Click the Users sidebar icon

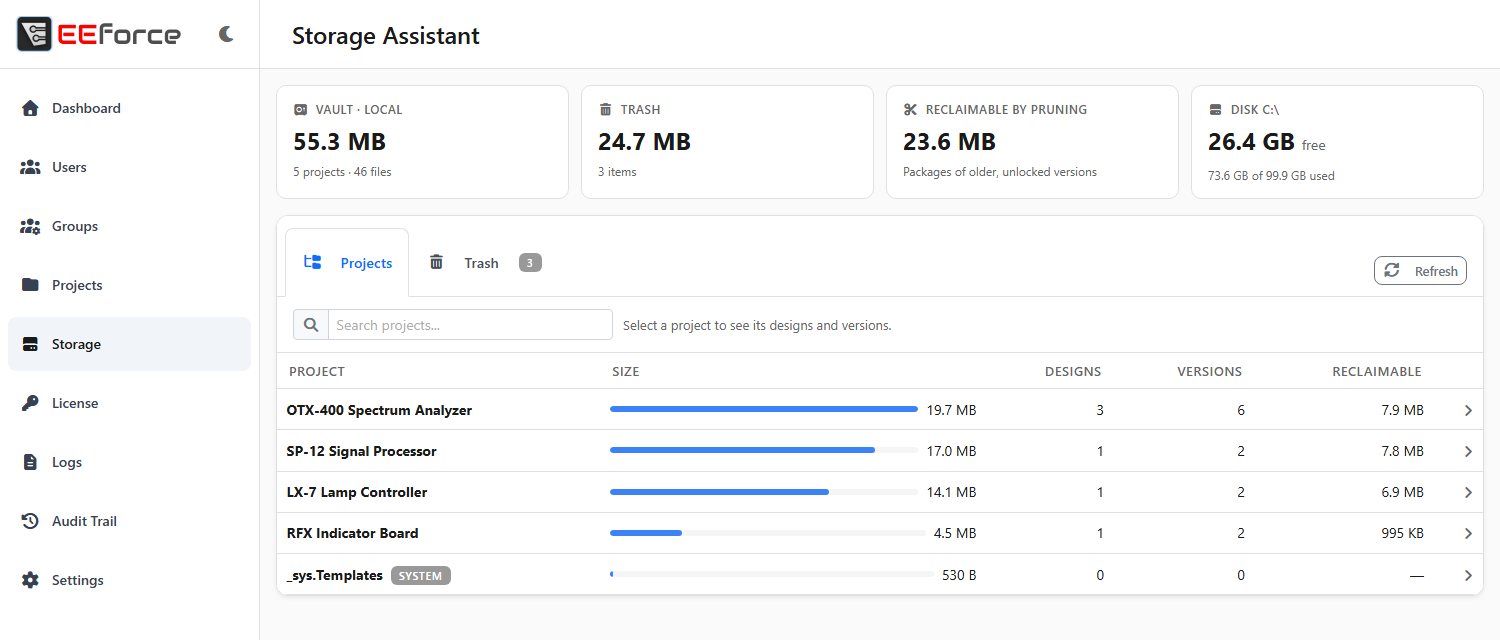tap(30, 167)
